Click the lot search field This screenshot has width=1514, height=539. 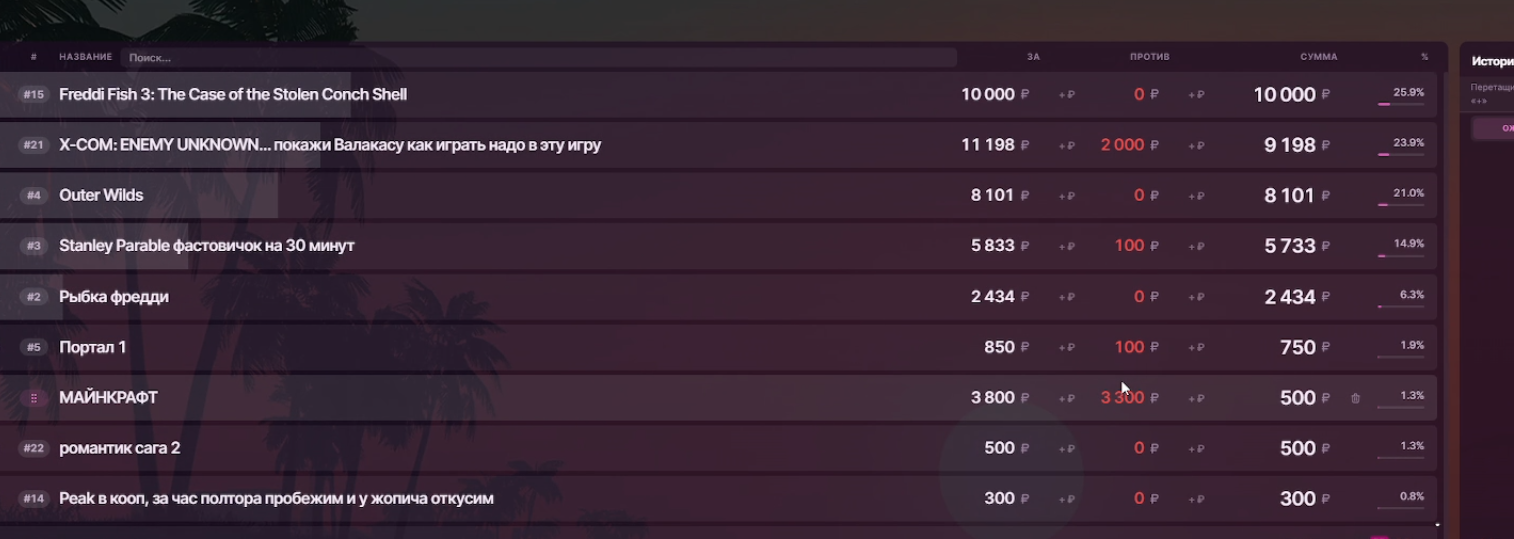pos(538,58)
